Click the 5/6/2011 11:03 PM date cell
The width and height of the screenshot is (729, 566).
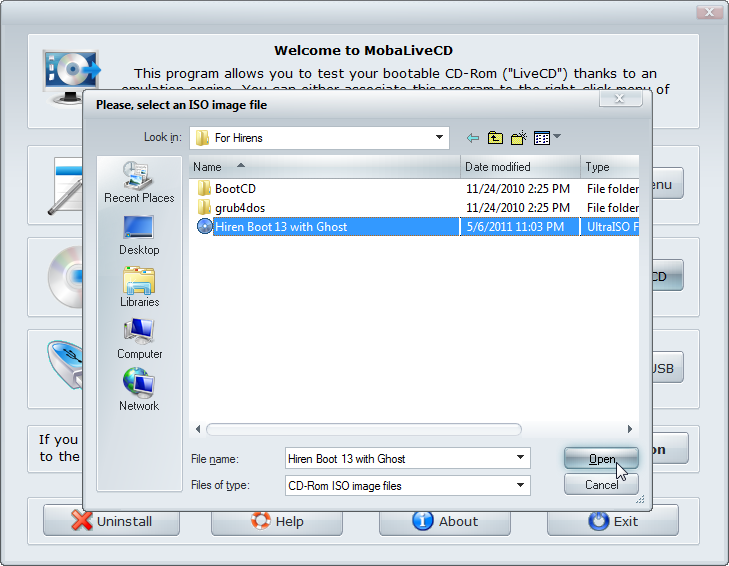(515, 226)
